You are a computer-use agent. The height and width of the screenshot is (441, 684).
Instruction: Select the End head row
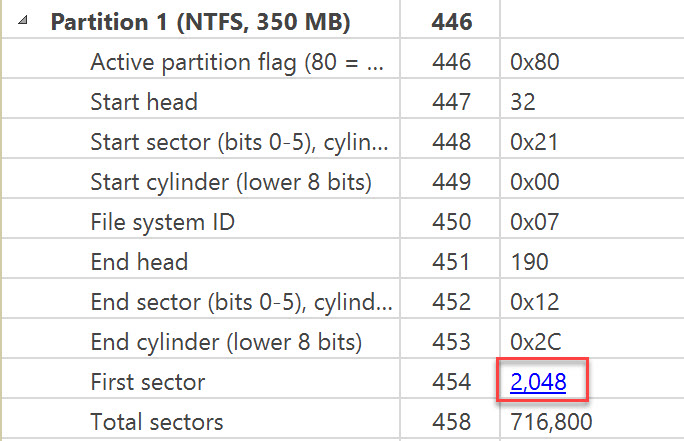coord(139,262)
